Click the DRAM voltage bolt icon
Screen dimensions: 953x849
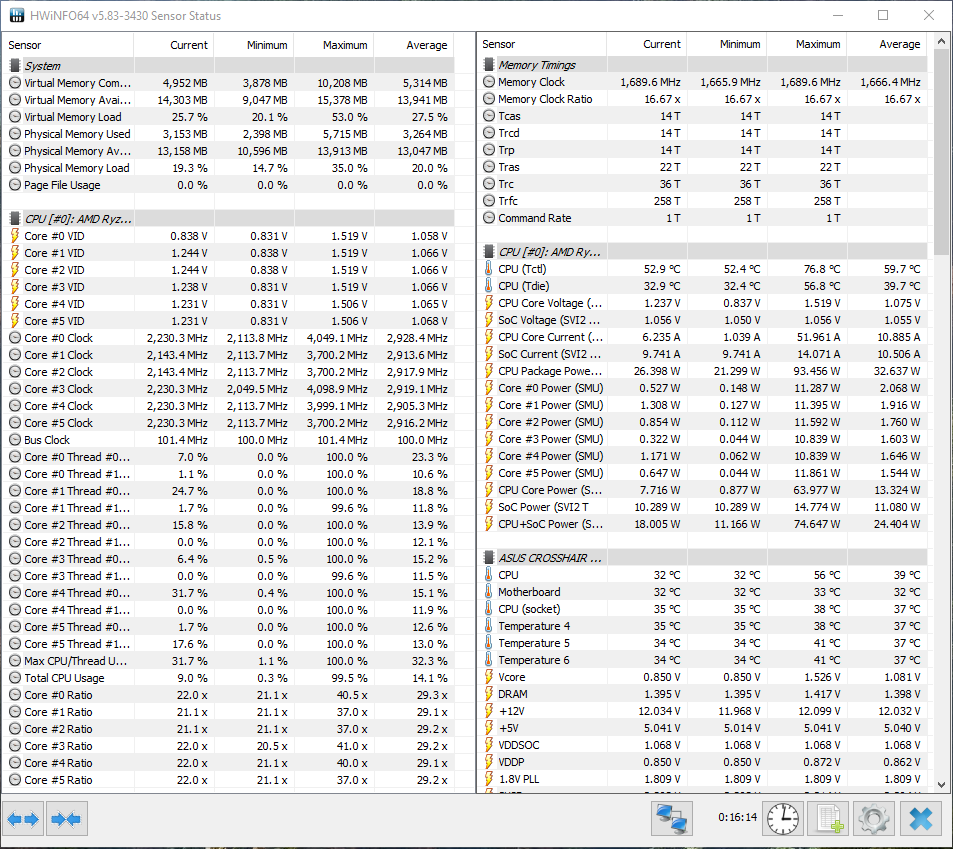pos(489,693)
